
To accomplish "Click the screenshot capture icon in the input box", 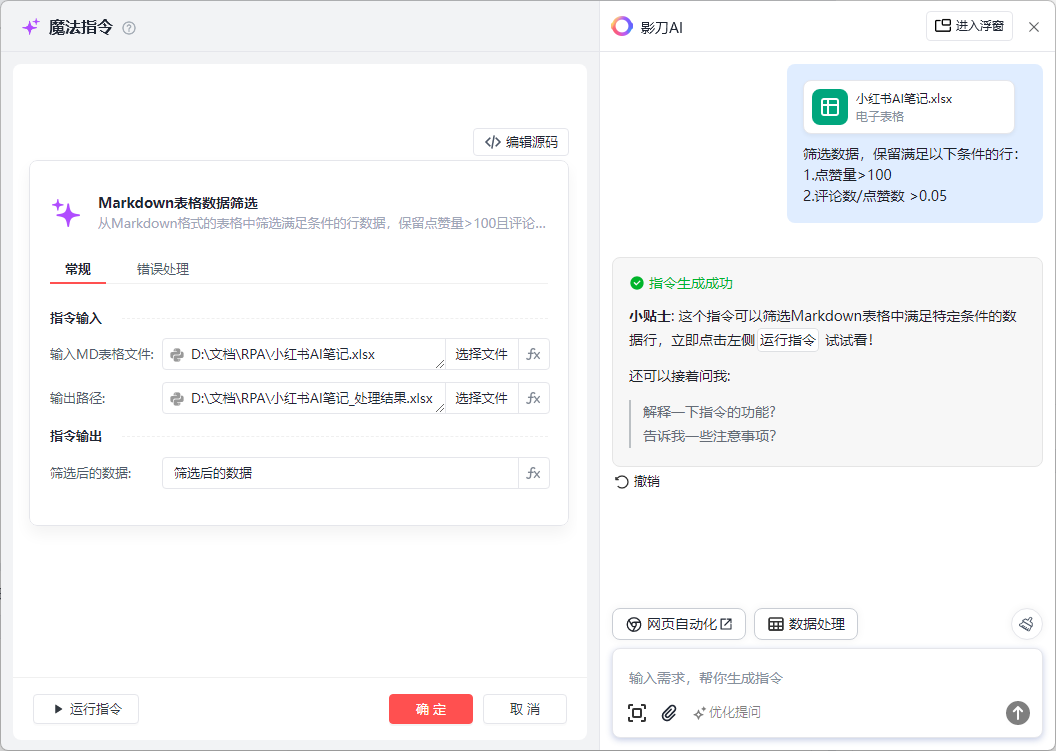I will [x=636, y=713].
